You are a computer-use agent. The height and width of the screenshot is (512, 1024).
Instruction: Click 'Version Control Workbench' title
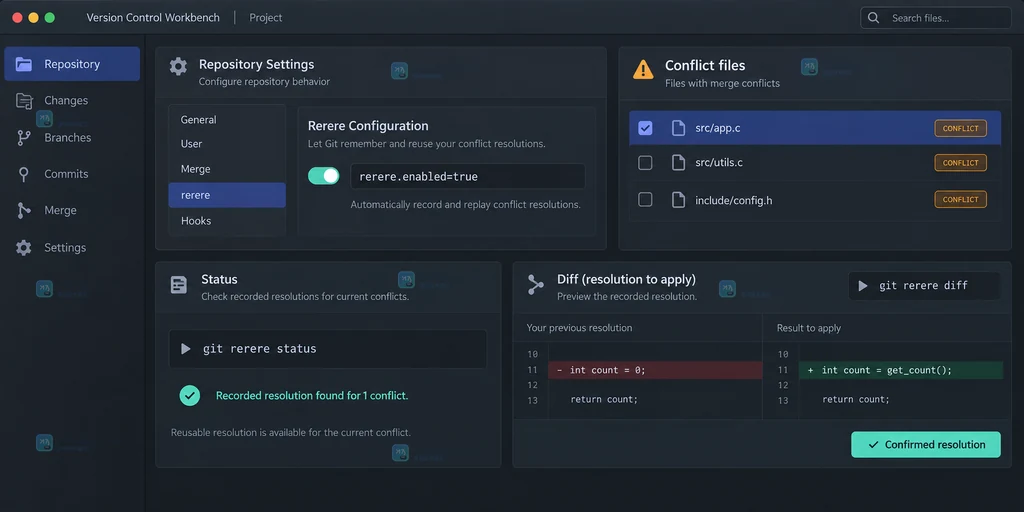[153, 18]
